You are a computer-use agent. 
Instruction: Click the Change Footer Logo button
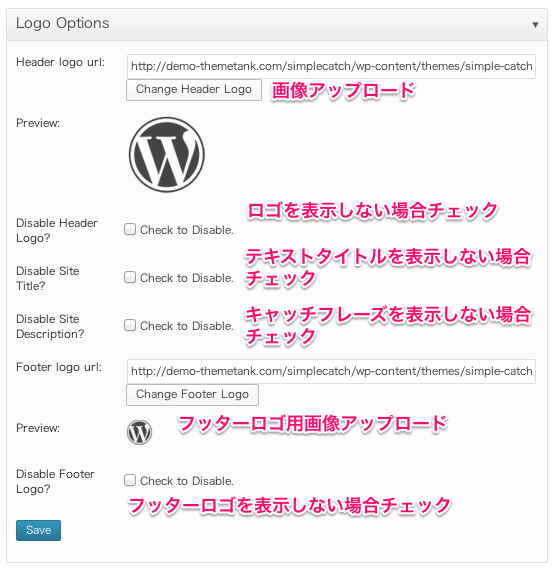tap(192, 394)
